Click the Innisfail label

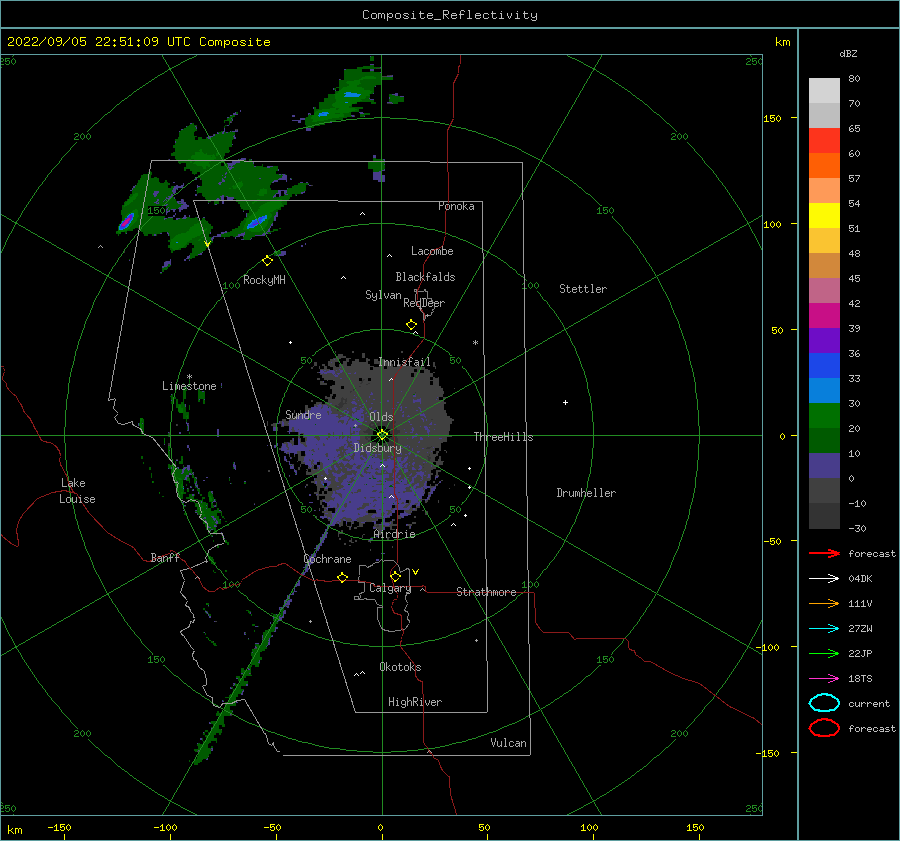[404, 362]
